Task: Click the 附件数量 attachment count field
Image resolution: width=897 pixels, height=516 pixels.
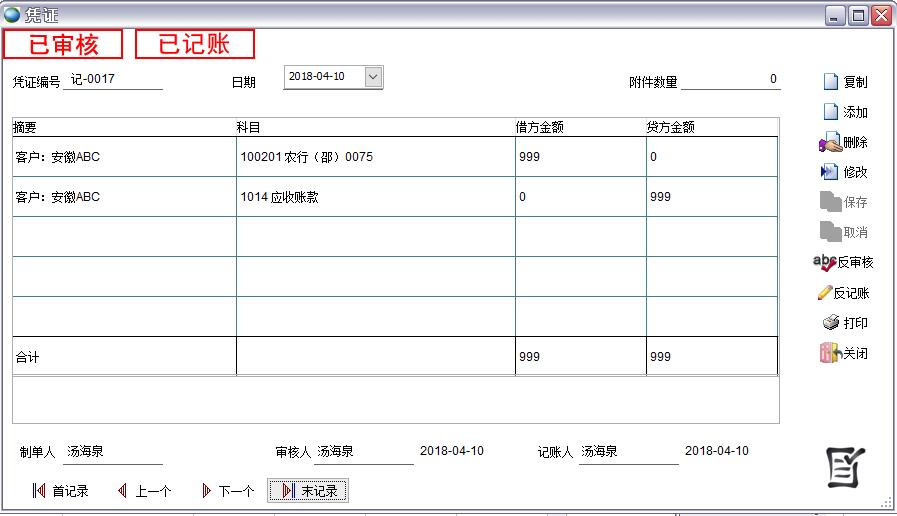Action: tap(730, 80)
